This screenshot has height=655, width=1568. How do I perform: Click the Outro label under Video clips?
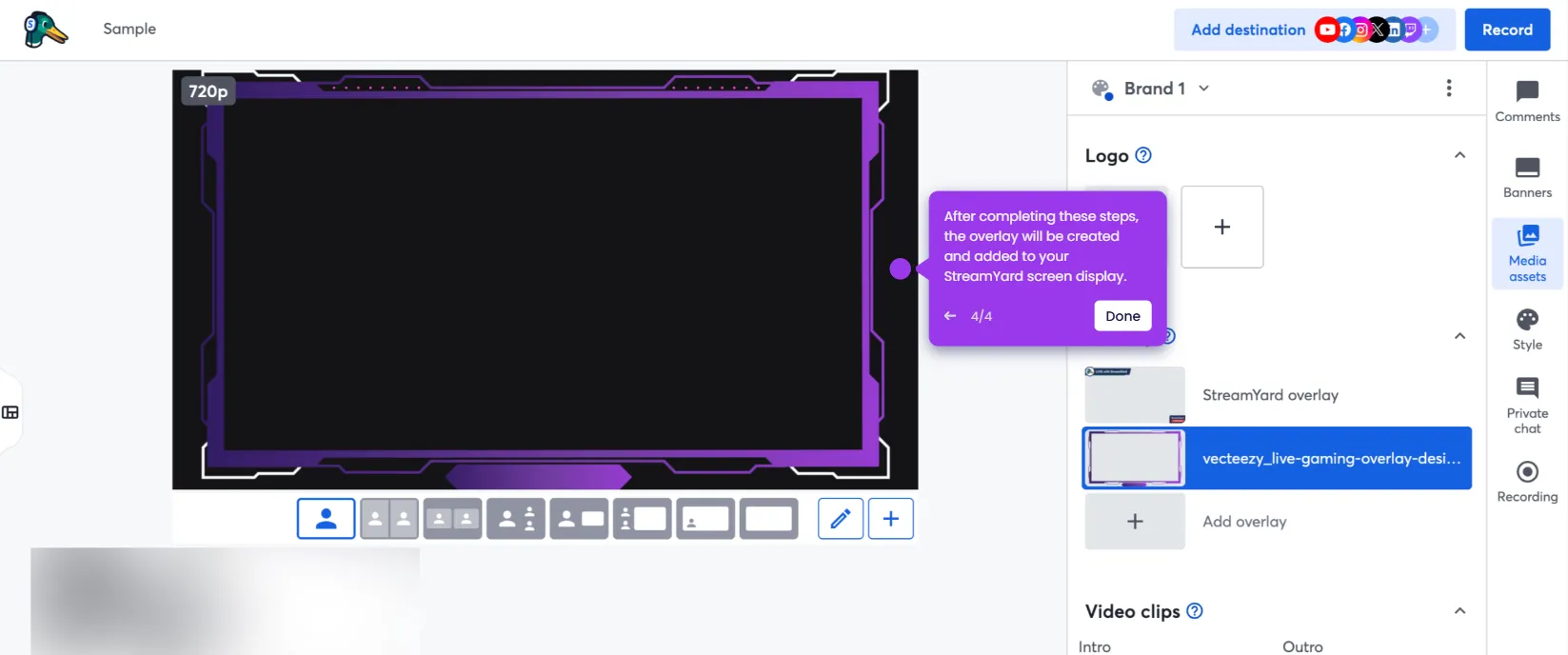(x=1302, y=646)
